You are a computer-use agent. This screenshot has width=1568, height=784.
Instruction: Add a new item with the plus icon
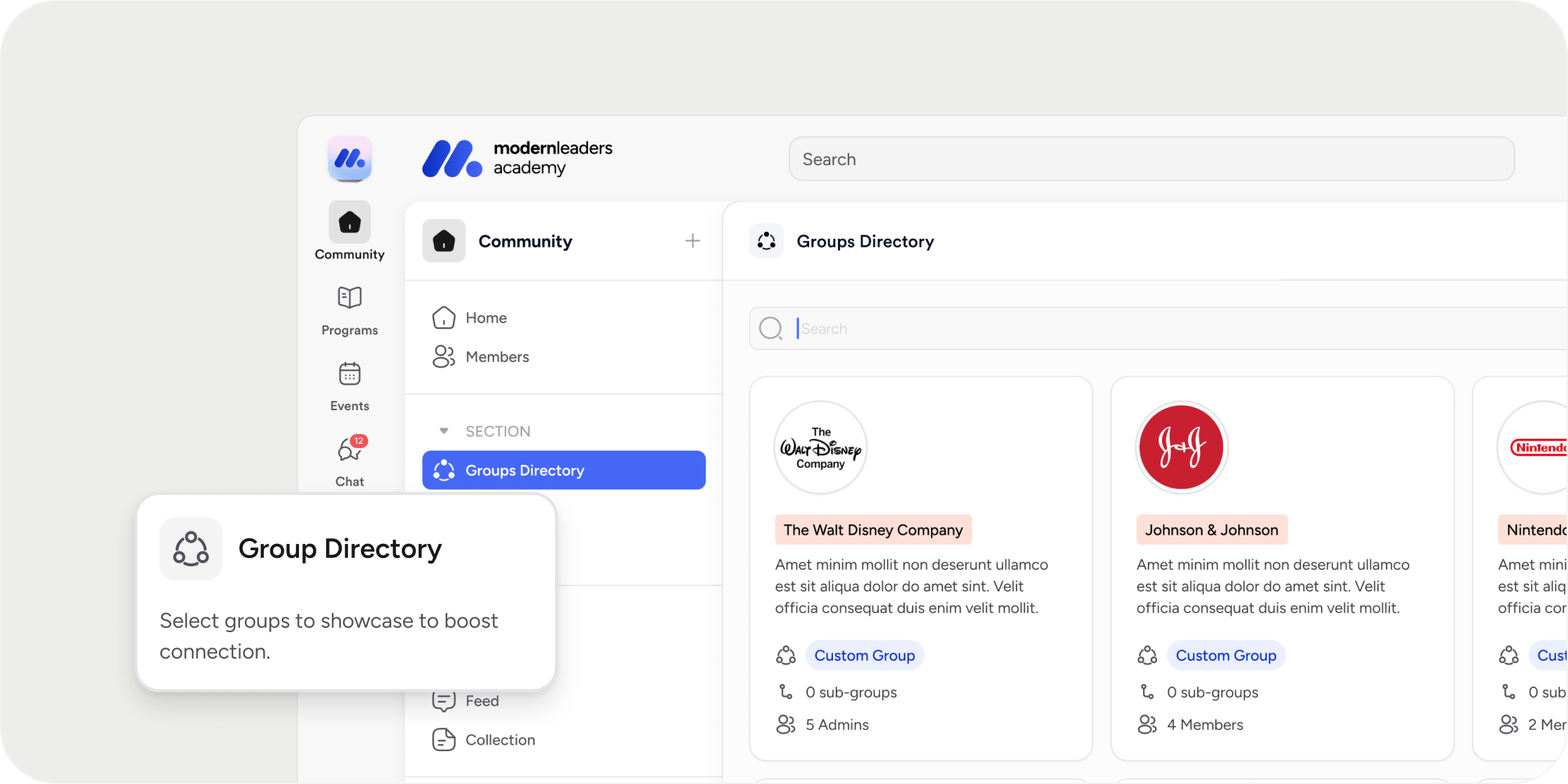tap(692, 241)
